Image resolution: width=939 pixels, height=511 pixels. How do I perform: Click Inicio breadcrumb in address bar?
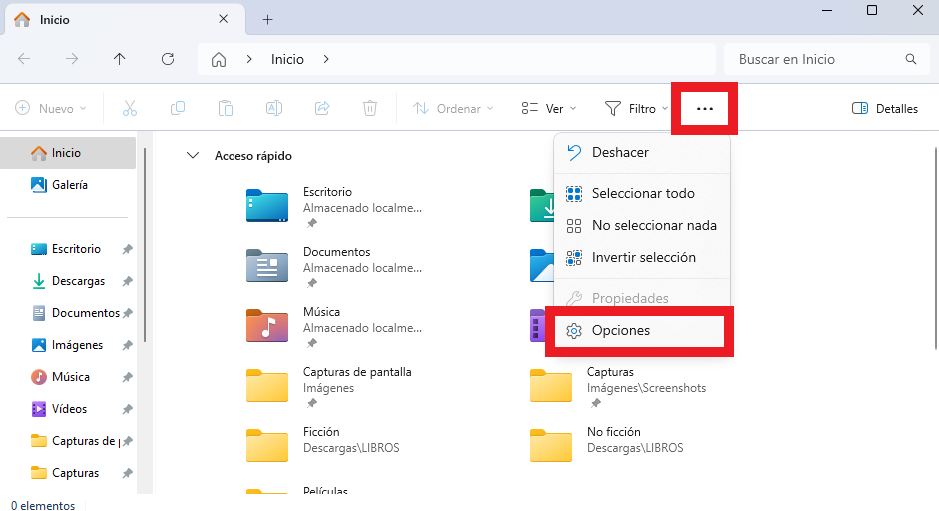point(287,59)
